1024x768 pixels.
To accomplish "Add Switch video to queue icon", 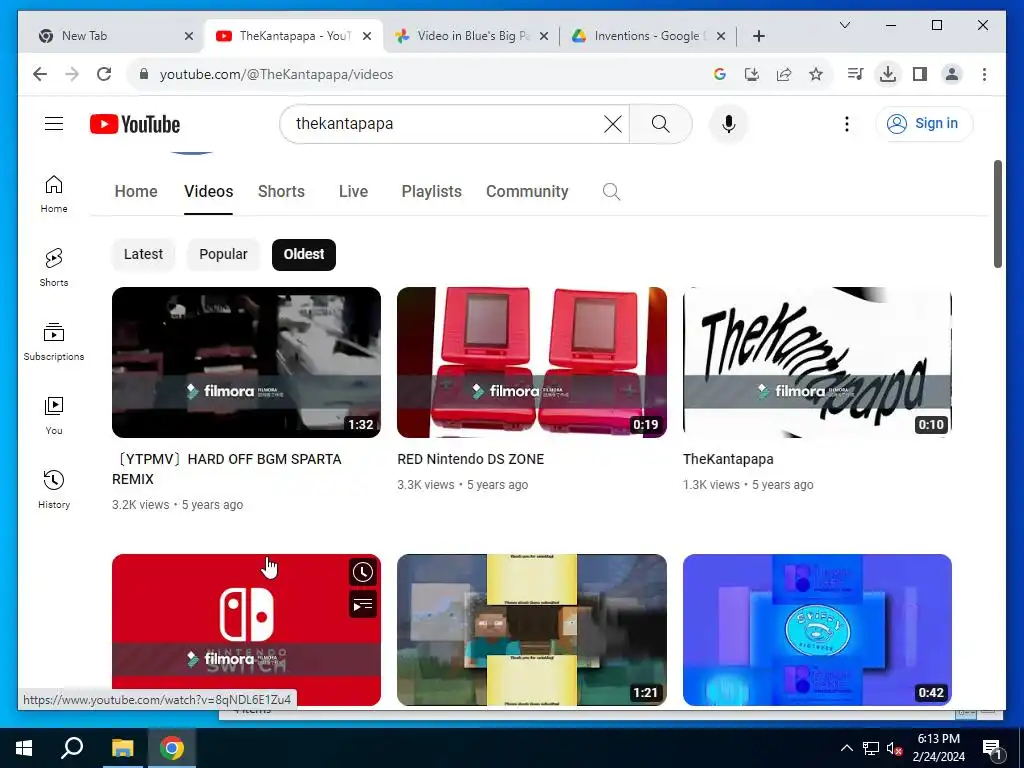I will click(362, 605).
